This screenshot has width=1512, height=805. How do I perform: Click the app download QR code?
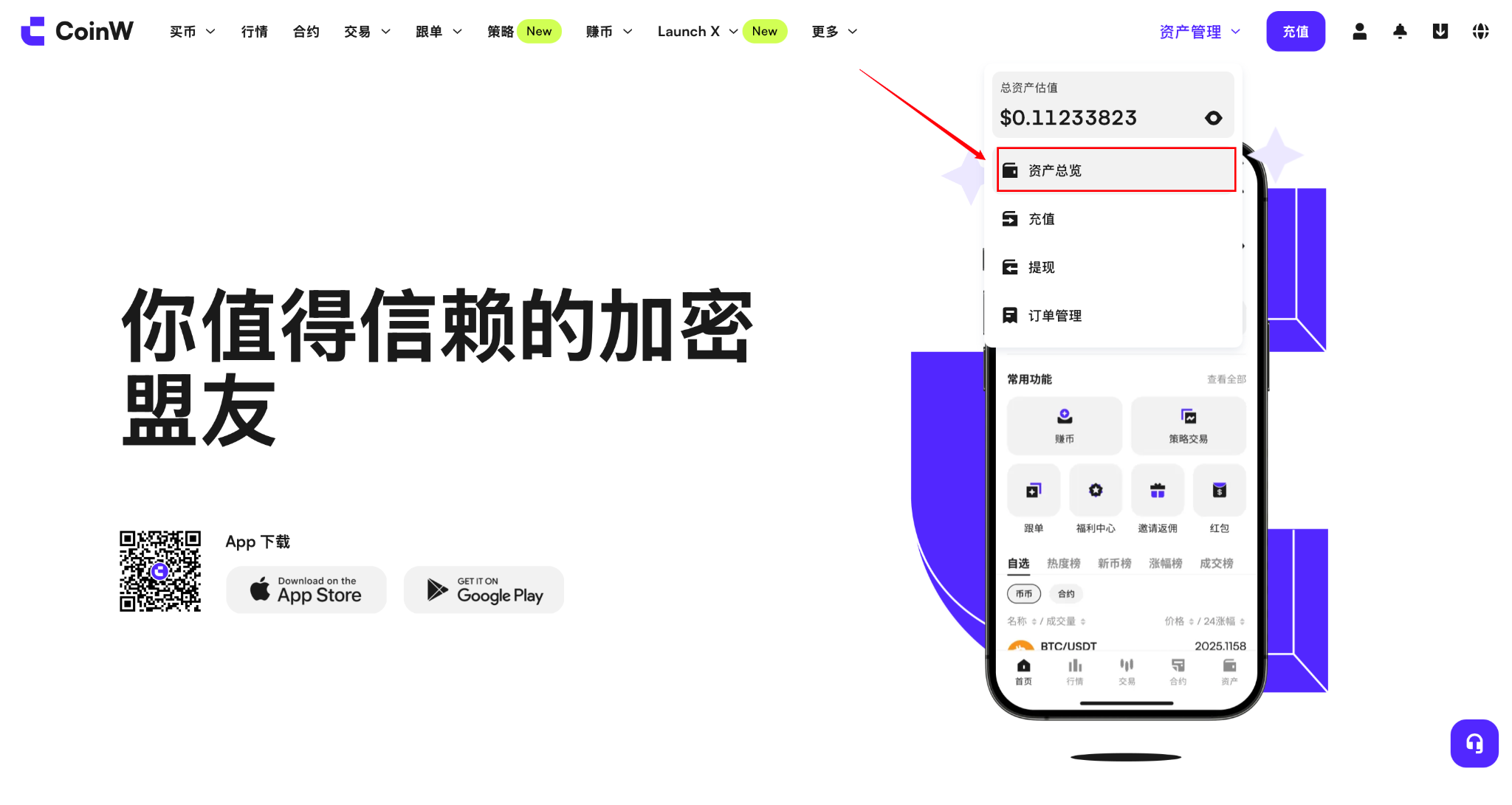click(160, 571)
